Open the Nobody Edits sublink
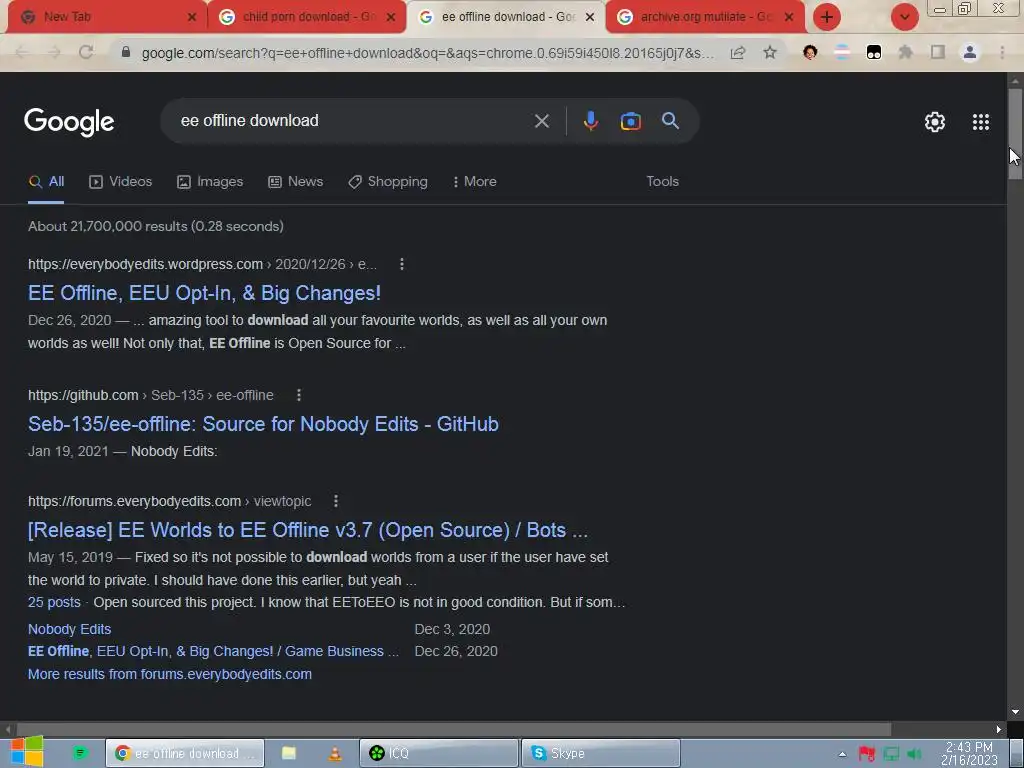The width and height of the screenshot is (1024, 768). (69, 629)
